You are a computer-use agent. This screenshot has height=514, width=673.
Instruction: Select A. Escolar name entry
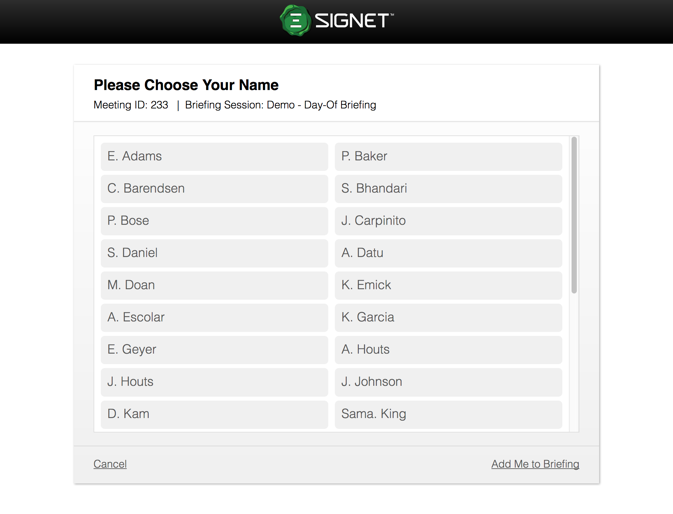[214, 317]
